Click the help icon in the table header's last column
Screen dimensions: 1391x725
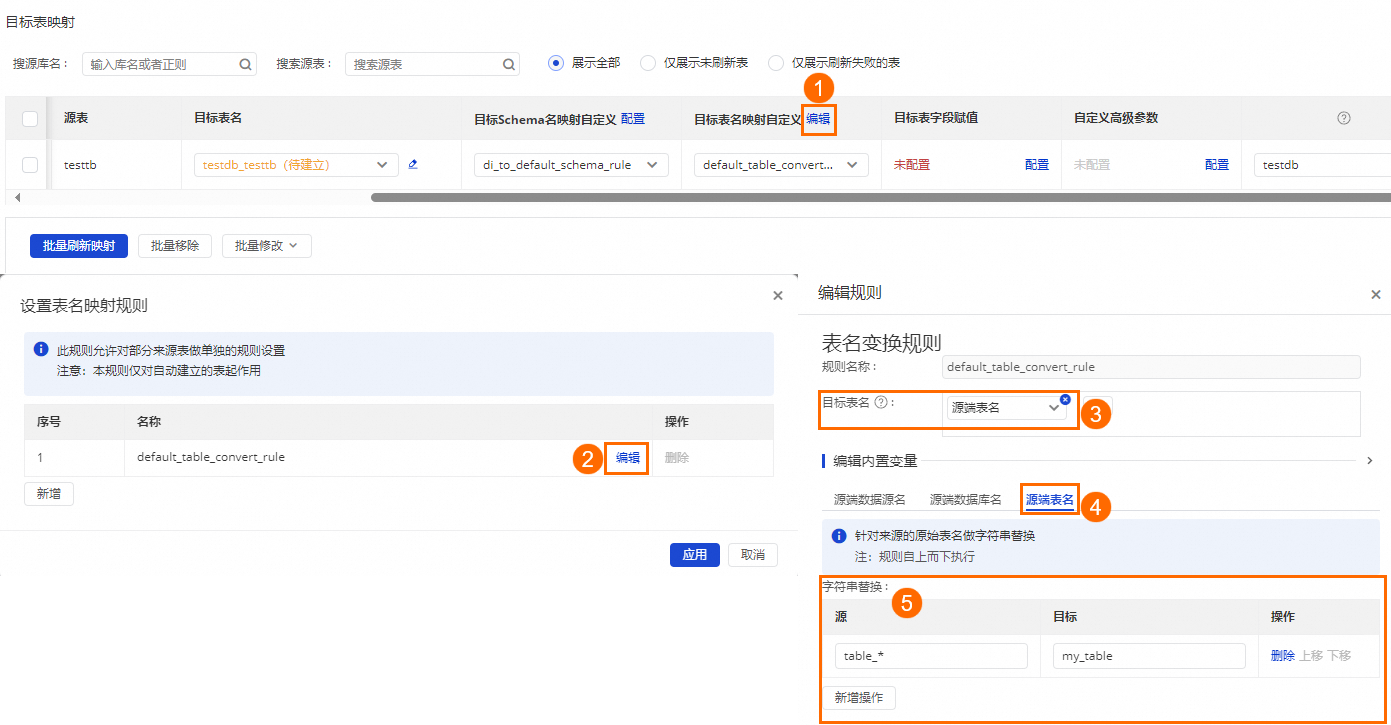[1344, 118]
